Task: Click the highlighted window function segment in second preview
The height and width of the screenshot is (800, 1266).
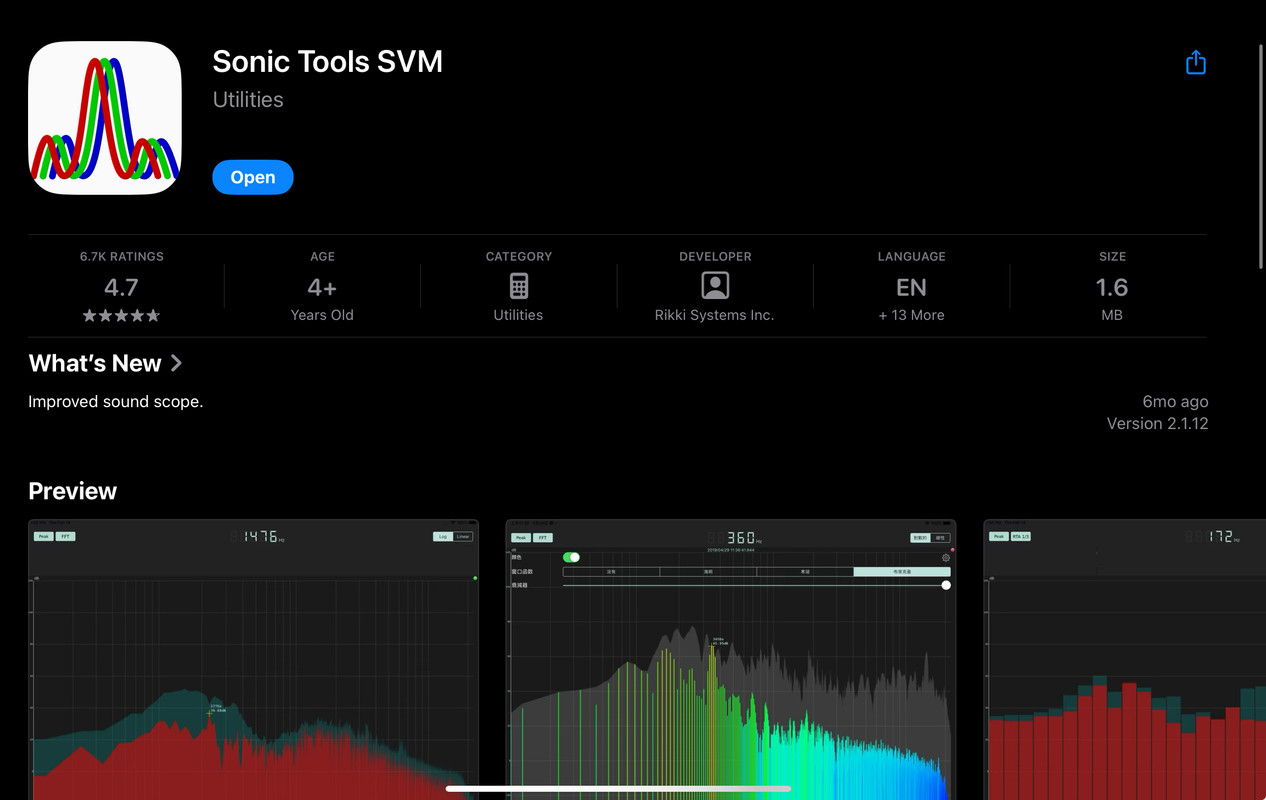Action: click(x=902, y=572)
